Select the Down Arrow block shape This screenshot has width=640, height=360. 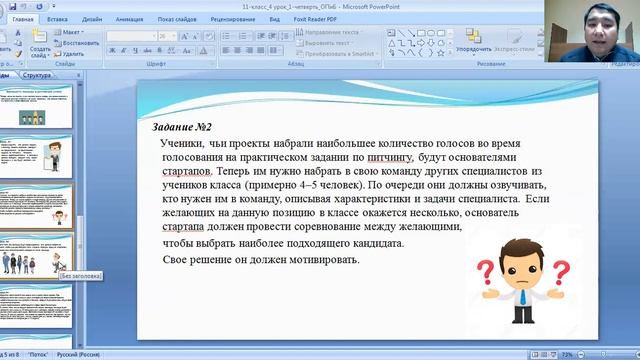coord(431,43)
